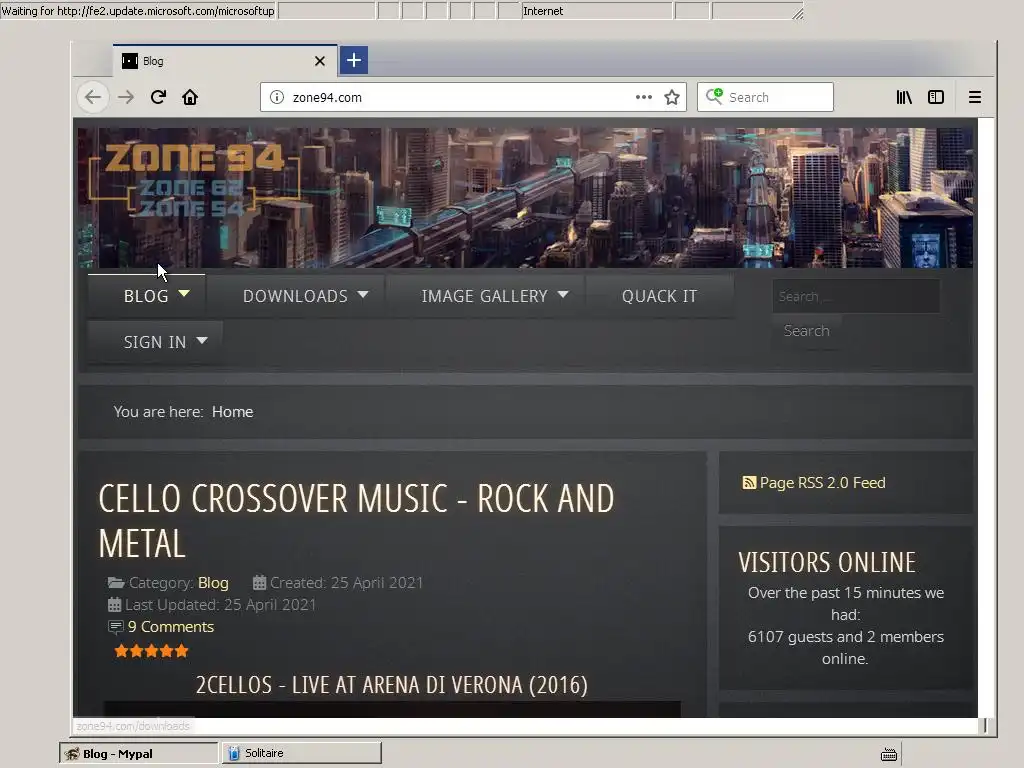Go back to the previous page
This screenshot has width=1024, height=768.
click(93, 97)
